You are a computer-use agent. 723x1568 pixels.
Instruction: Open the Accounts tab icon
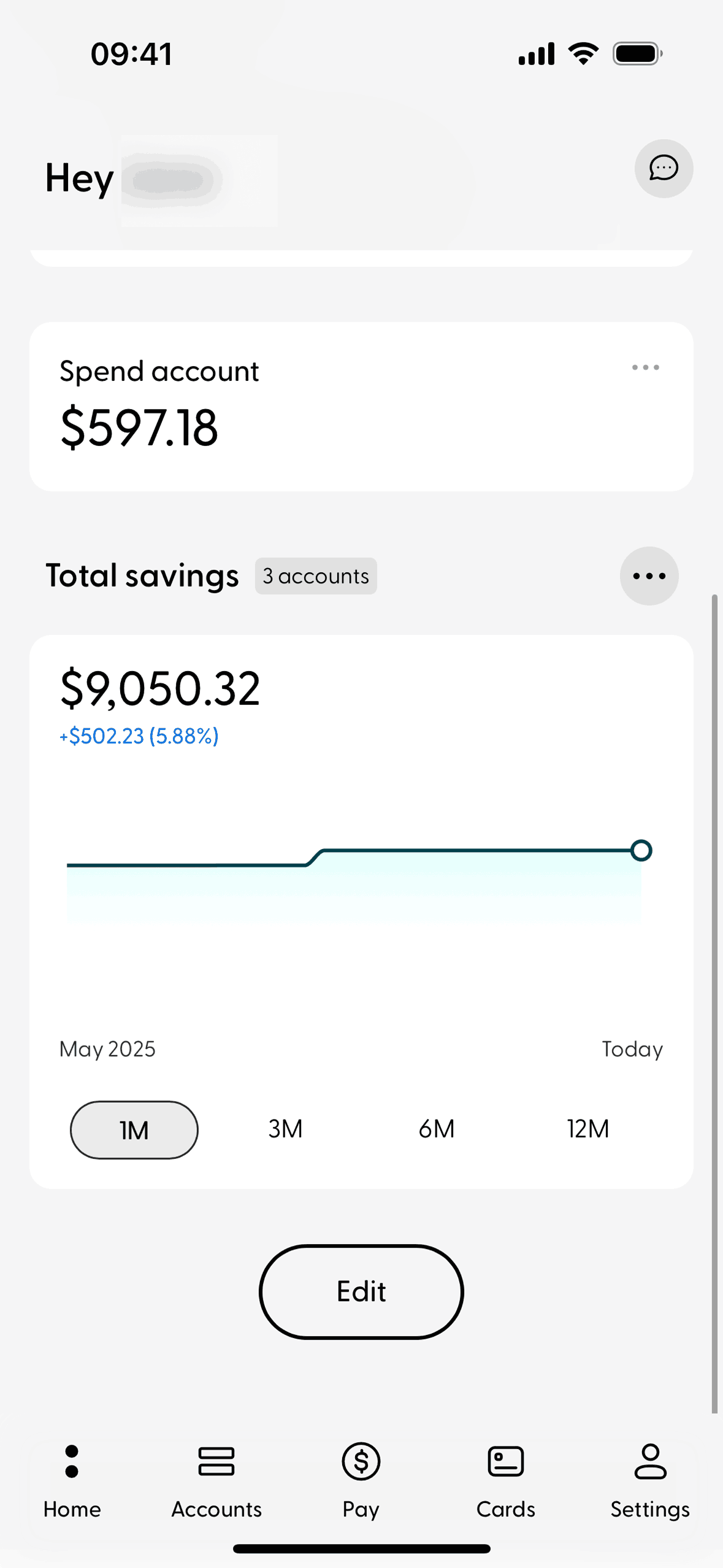coord(216,1461)
